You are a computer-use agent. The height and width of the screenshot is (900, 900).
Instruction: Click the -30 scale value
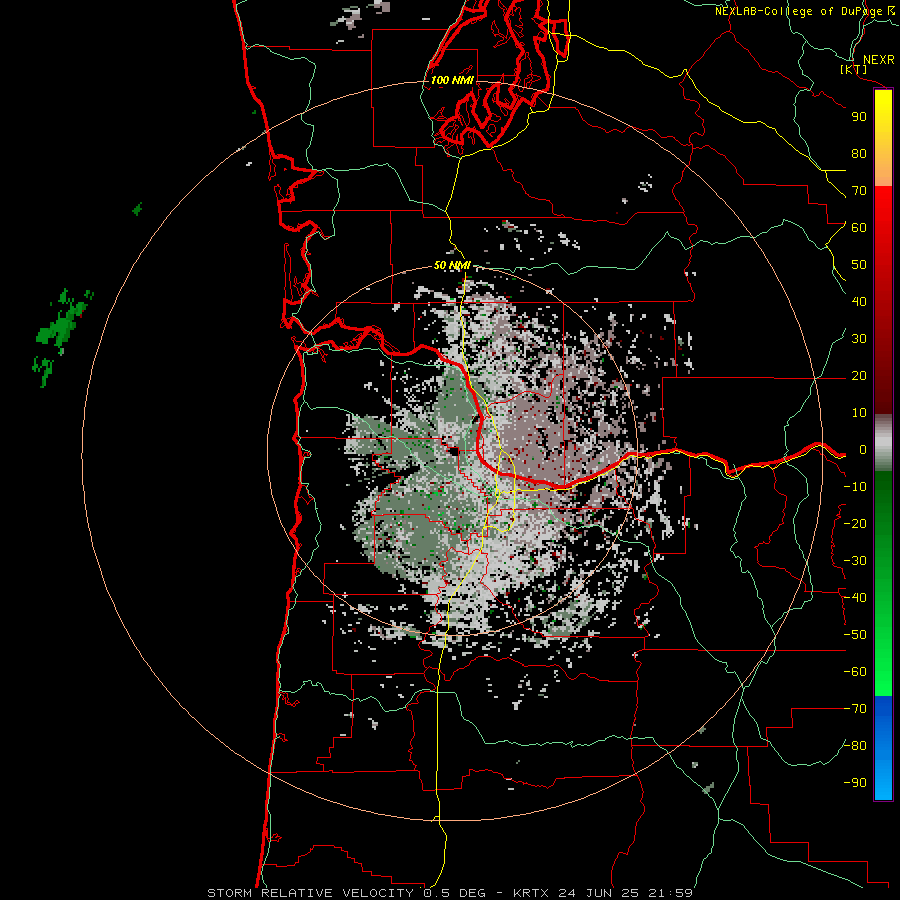point(855,561)
